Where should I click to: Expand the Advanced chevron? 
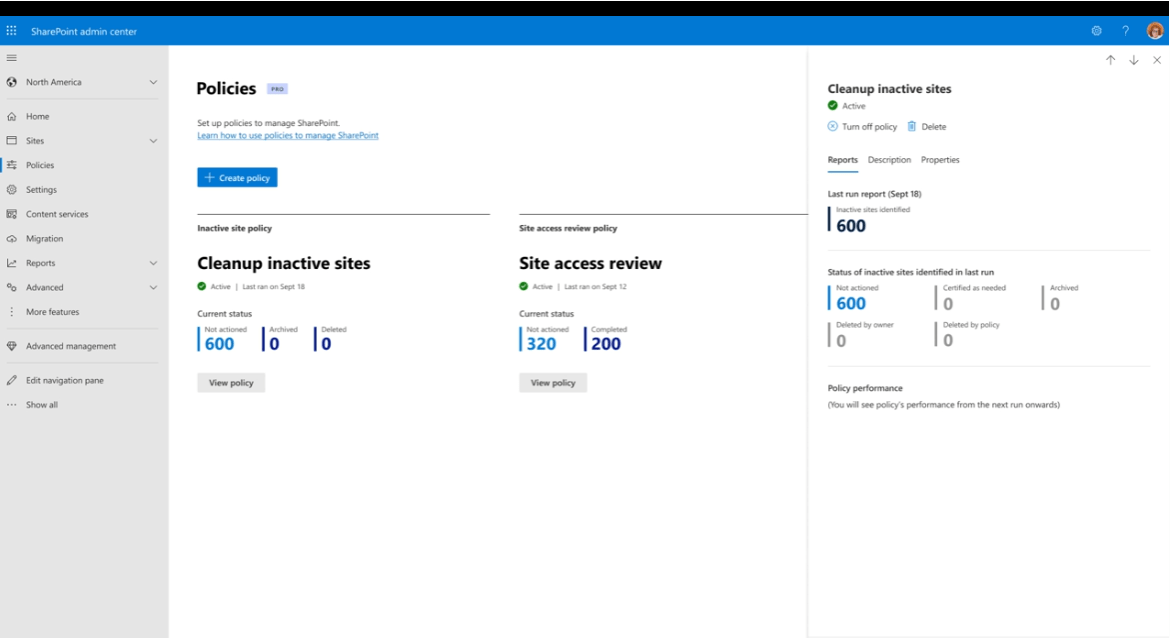coord(153,287)
